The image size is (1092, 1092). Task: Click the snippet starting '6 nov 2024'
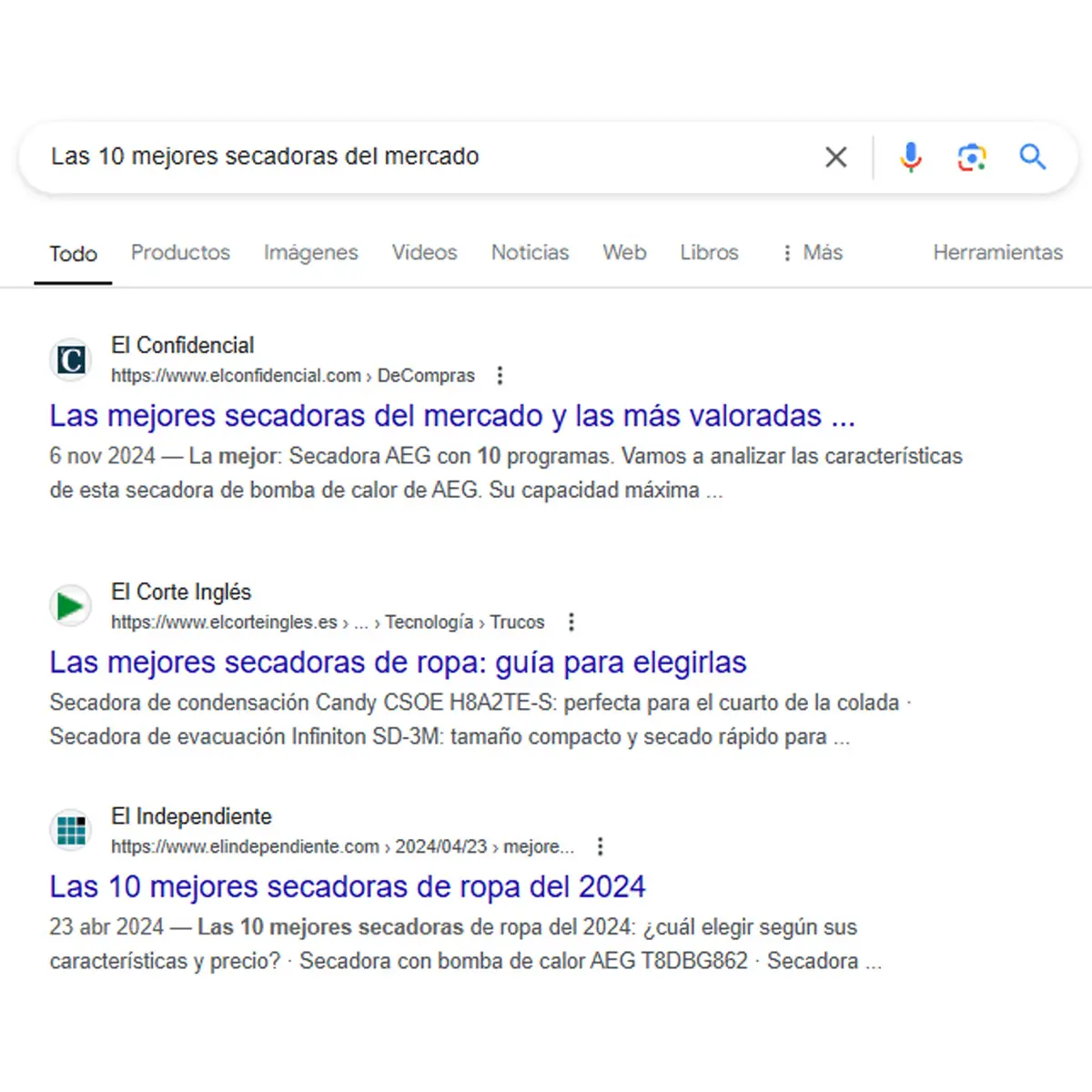point(506,473)
